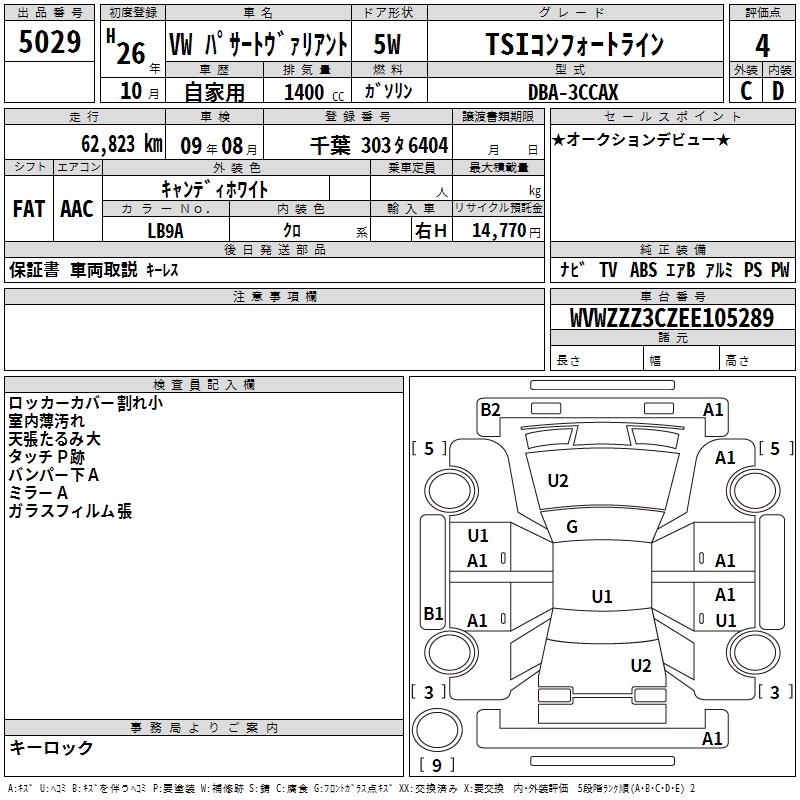Select the FAT shift type cell
800x800 pixels.
(28, 209)
